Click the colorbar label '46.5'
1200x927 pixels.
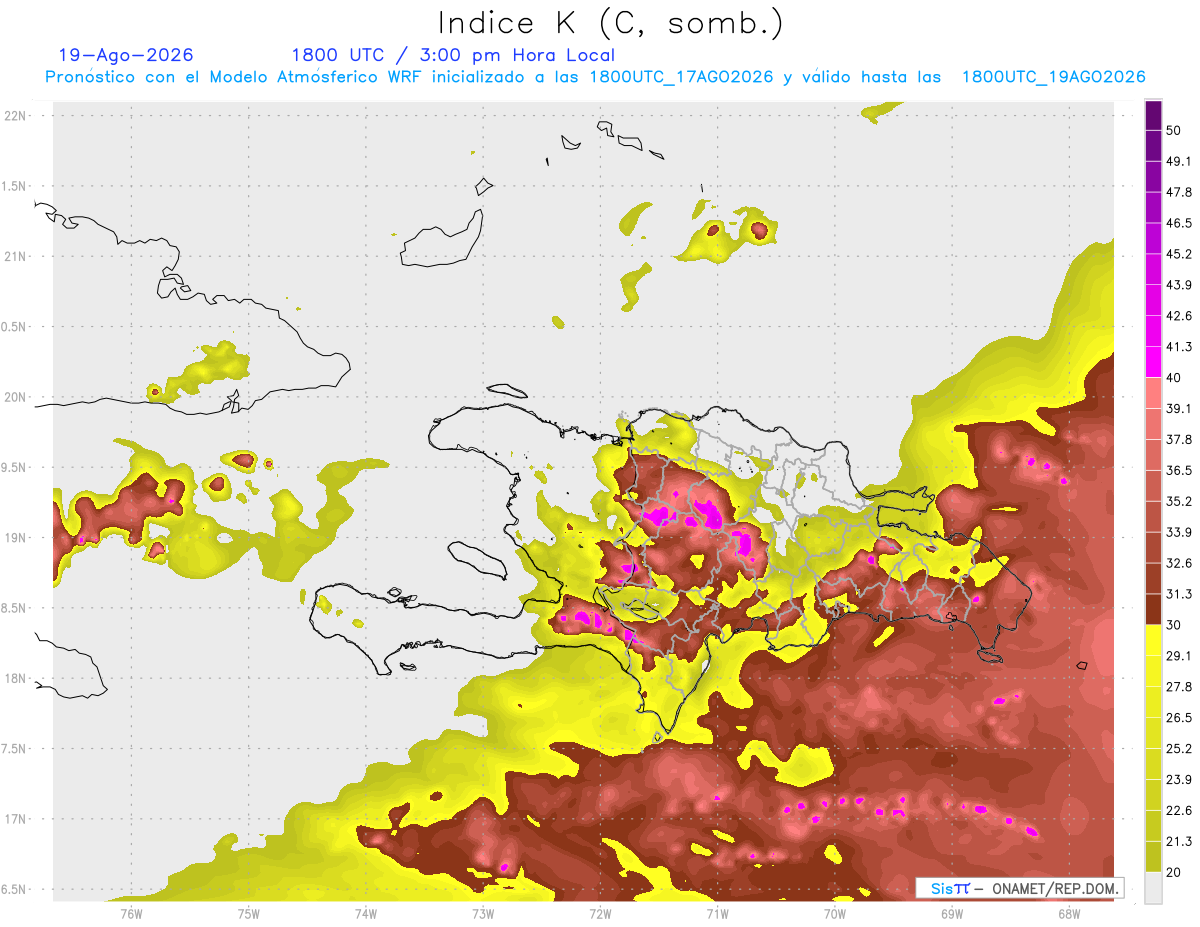(x=1179, y=223)
